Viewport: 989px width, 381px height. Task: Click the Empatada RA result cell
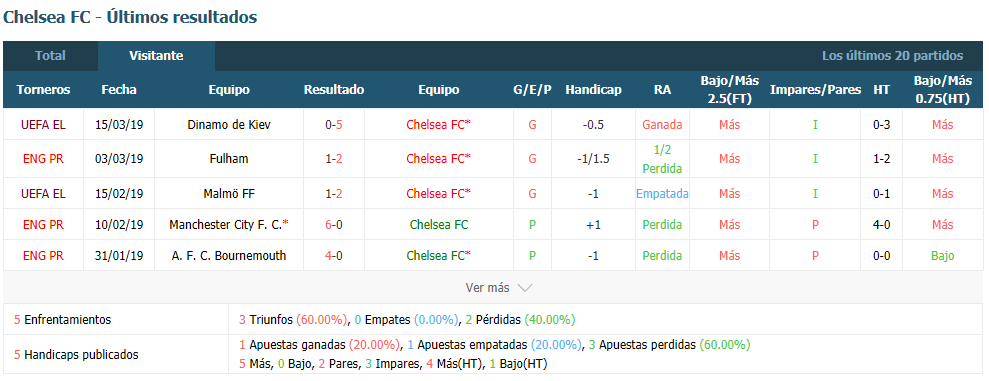(662, 193)
